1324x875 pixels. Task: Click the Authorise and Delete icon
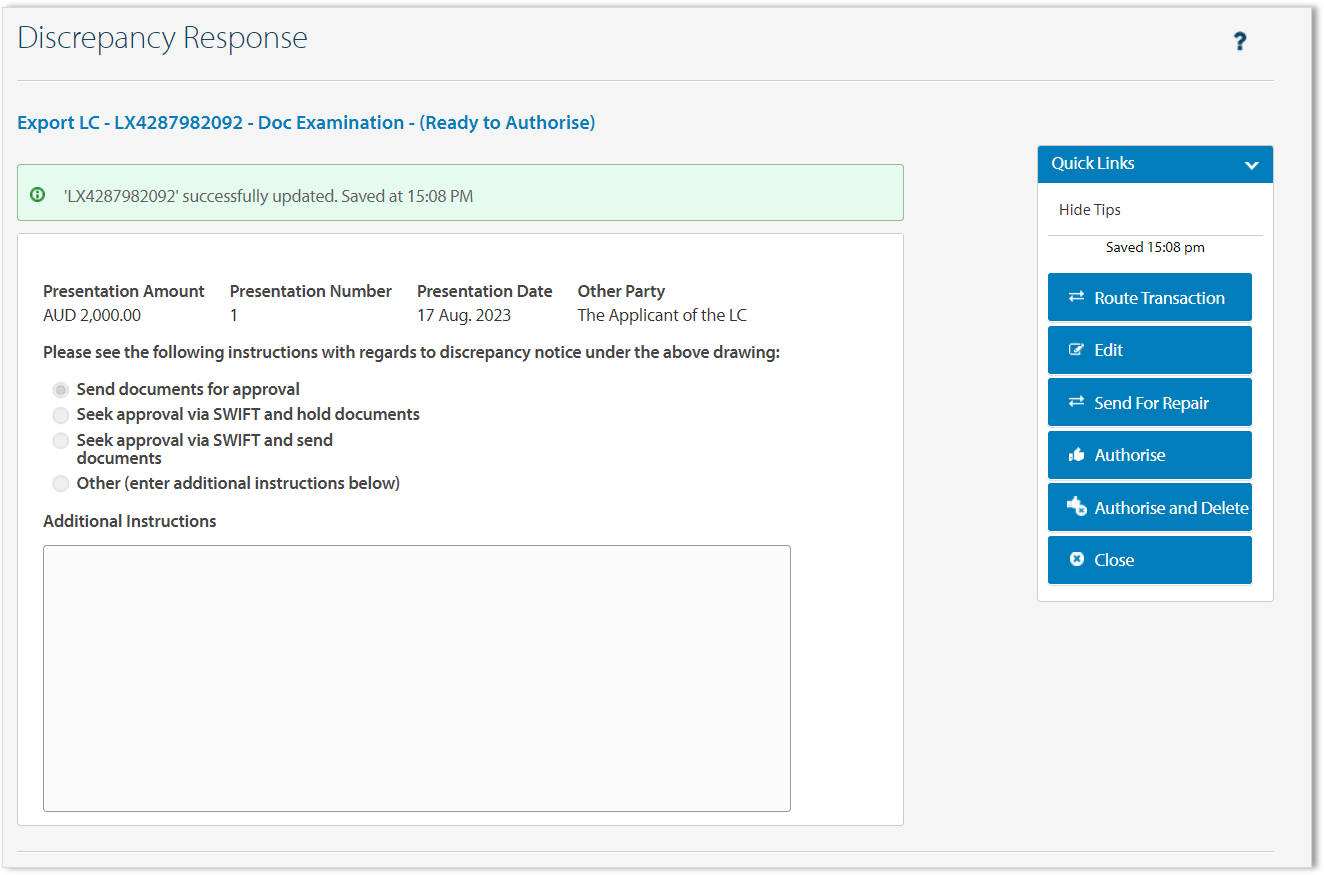click(1076, 507)
